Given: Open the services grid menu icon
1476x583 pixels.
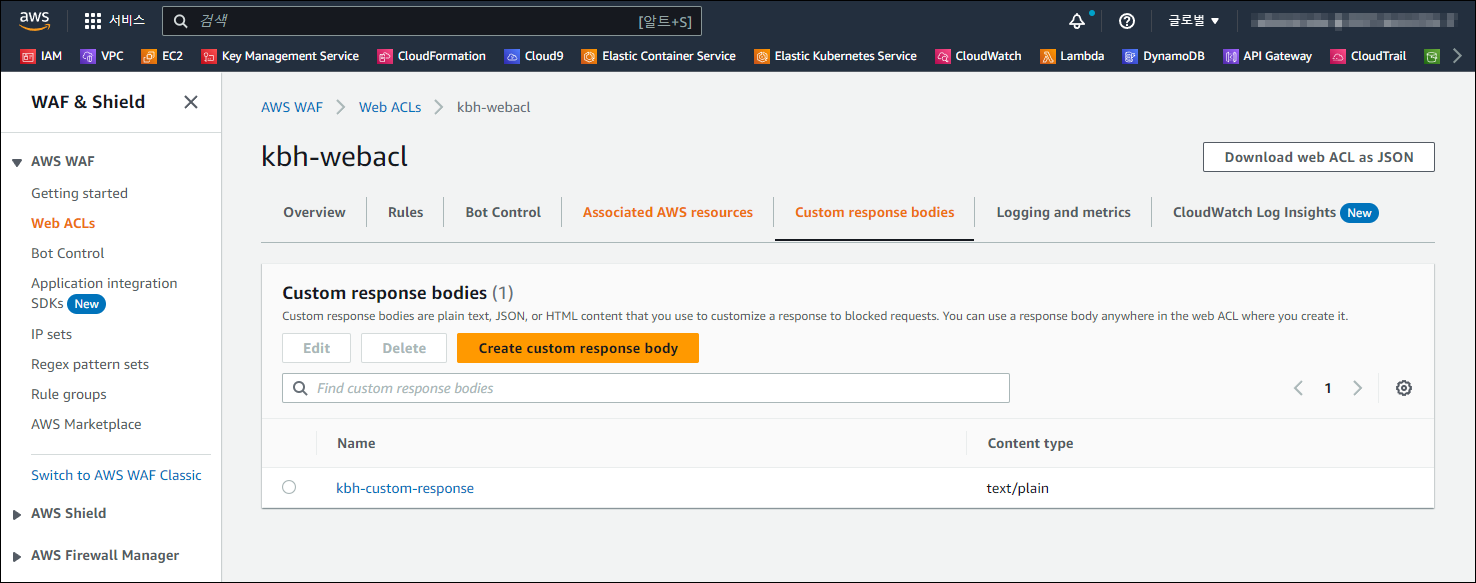Looking at the screenshot, I should [92, 21].
